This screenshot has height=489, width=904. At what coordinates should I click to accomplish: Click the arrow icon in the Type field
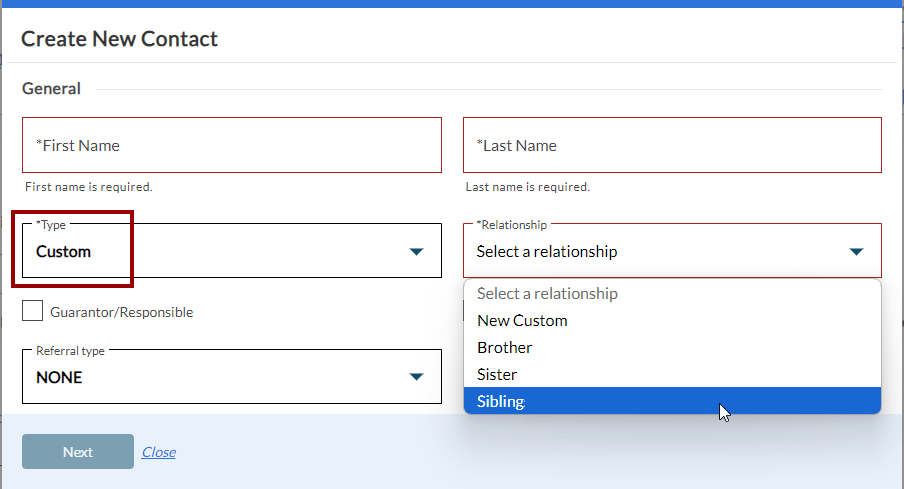tap(417, 252)
